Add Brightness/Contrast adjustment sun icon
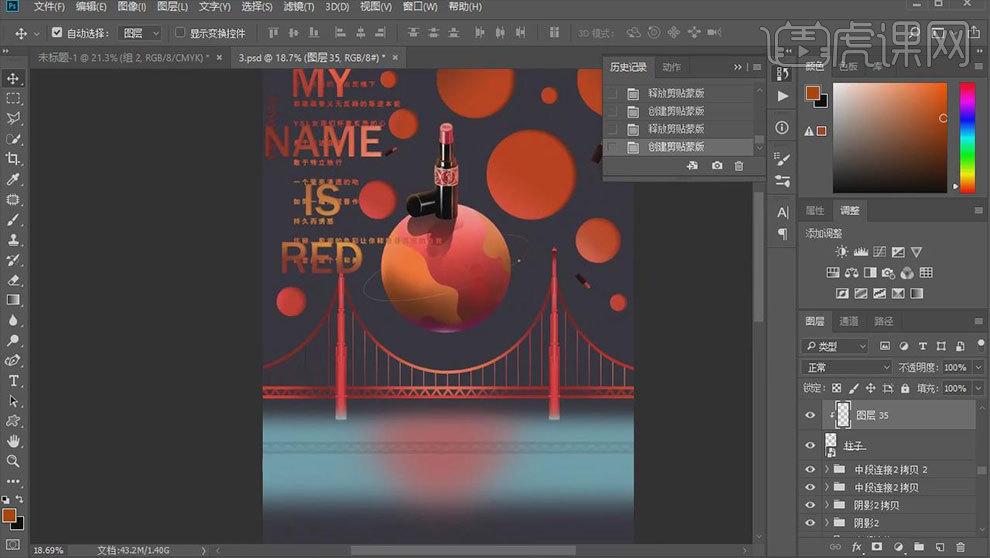 [841, 252]
